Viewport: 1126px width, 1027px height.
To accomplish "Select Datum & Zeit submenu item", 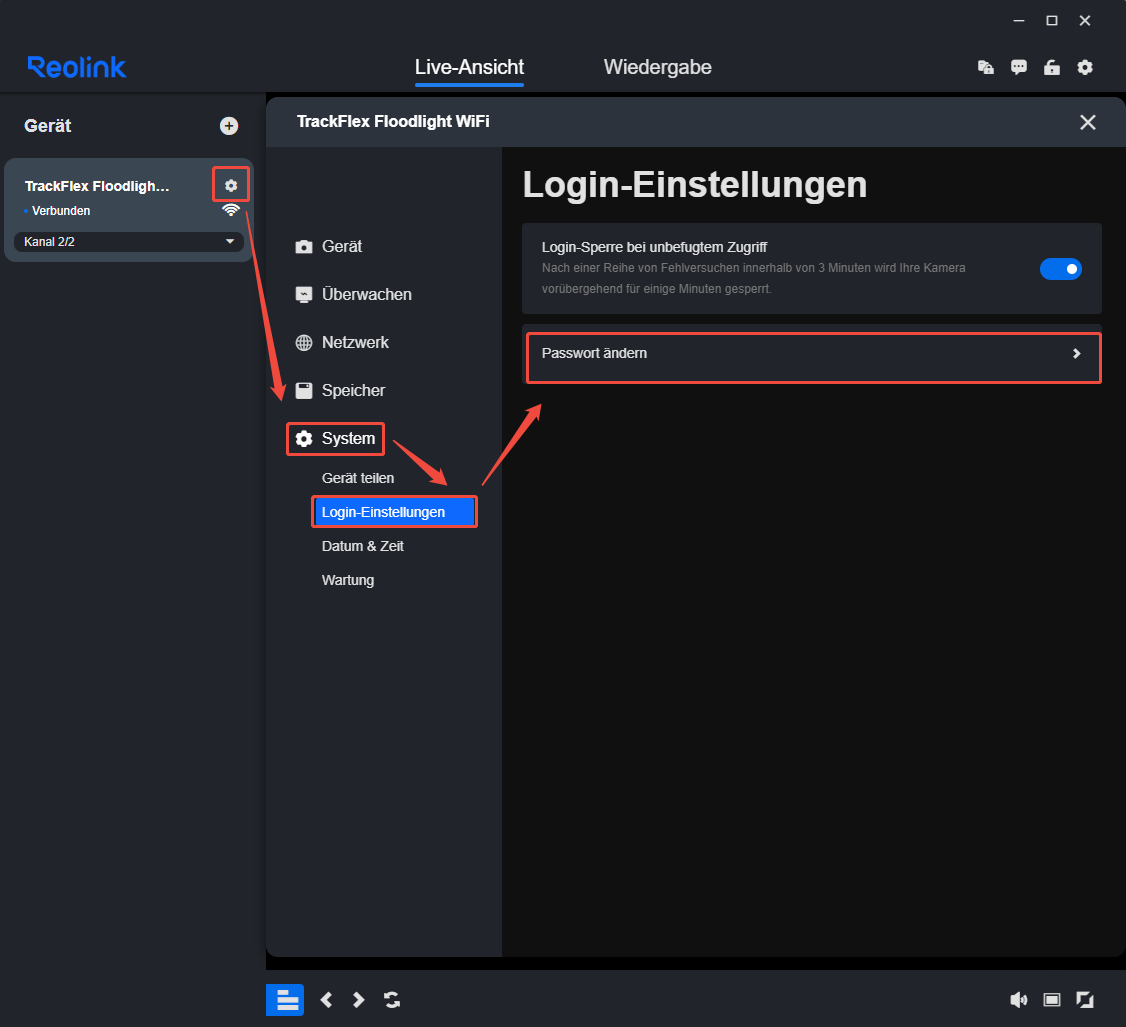I will click(362, 547).
